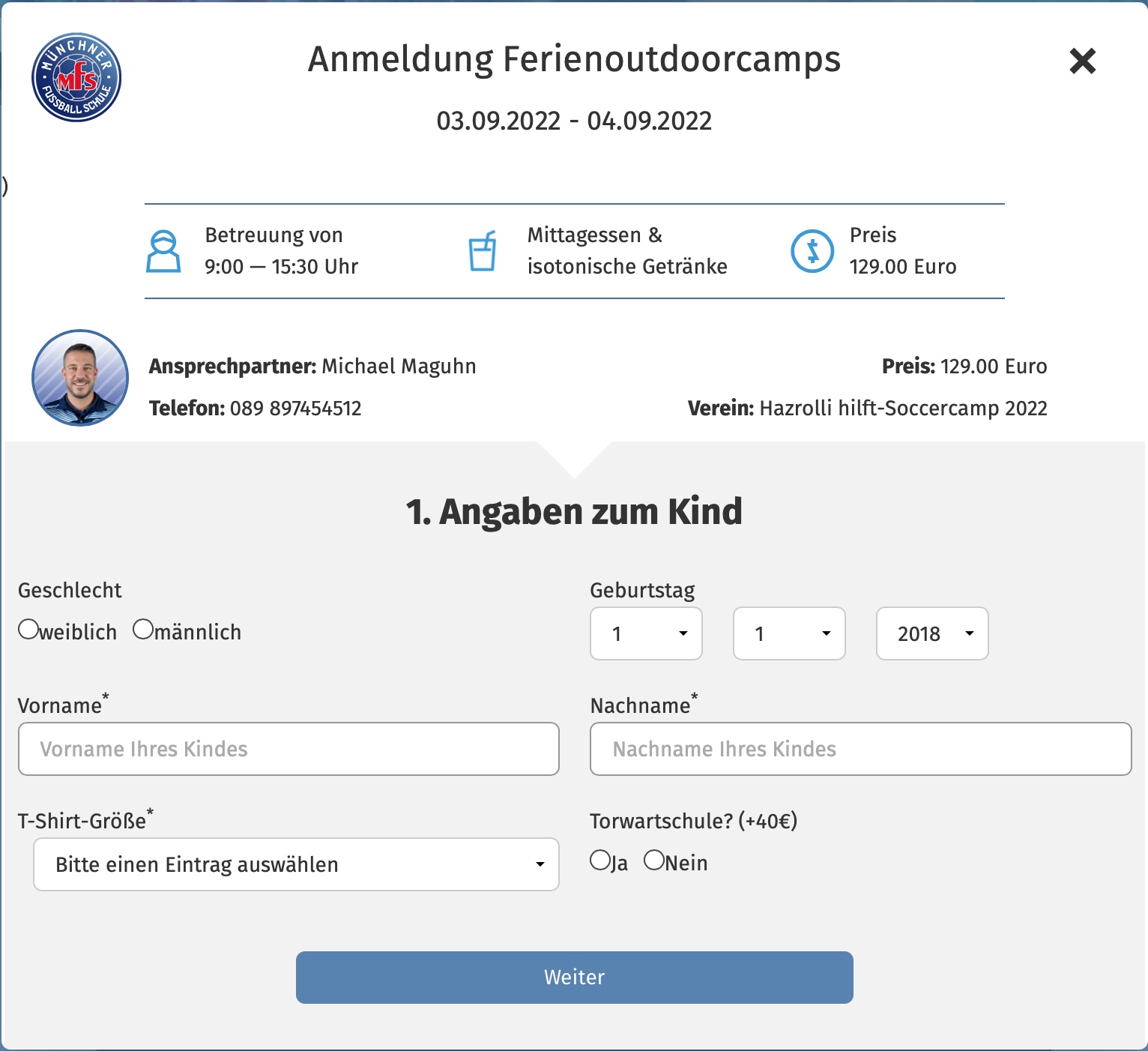Screen dimensions: 1148x1051
Task: Click the drink cup icon
Action: 483,251
